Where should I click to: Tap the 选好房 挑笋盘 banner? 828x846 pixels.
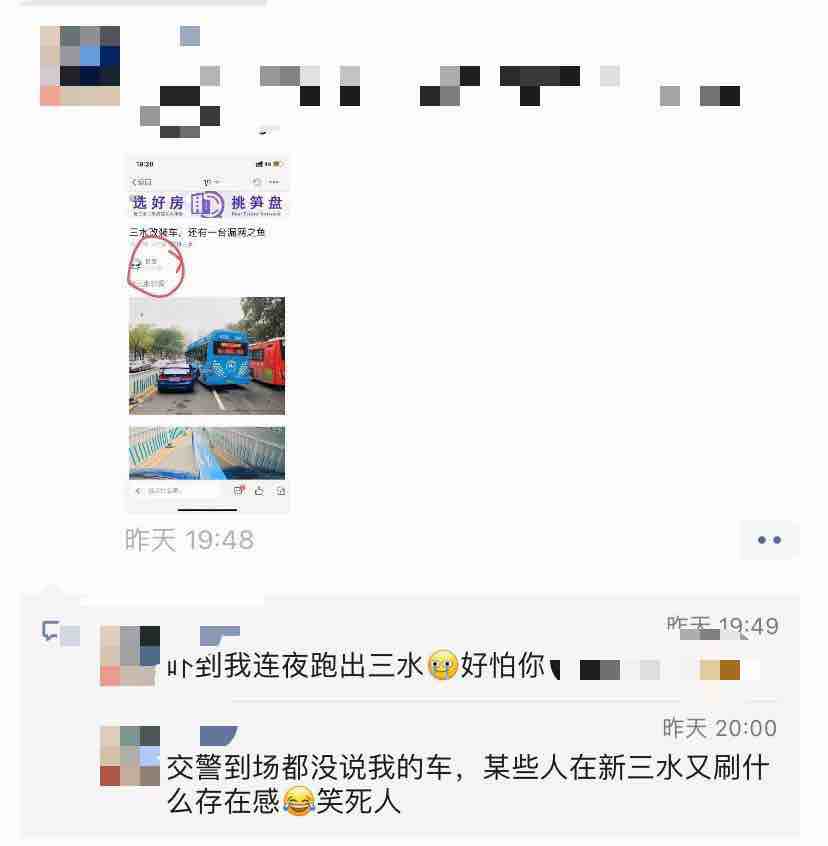207,204
